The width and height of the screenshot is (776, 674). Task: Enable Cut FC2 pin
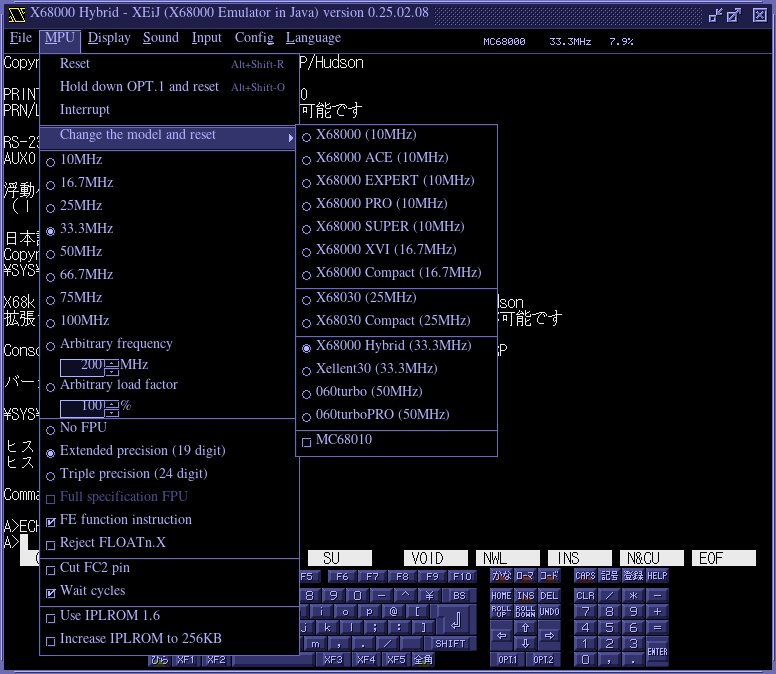(169, 568)
